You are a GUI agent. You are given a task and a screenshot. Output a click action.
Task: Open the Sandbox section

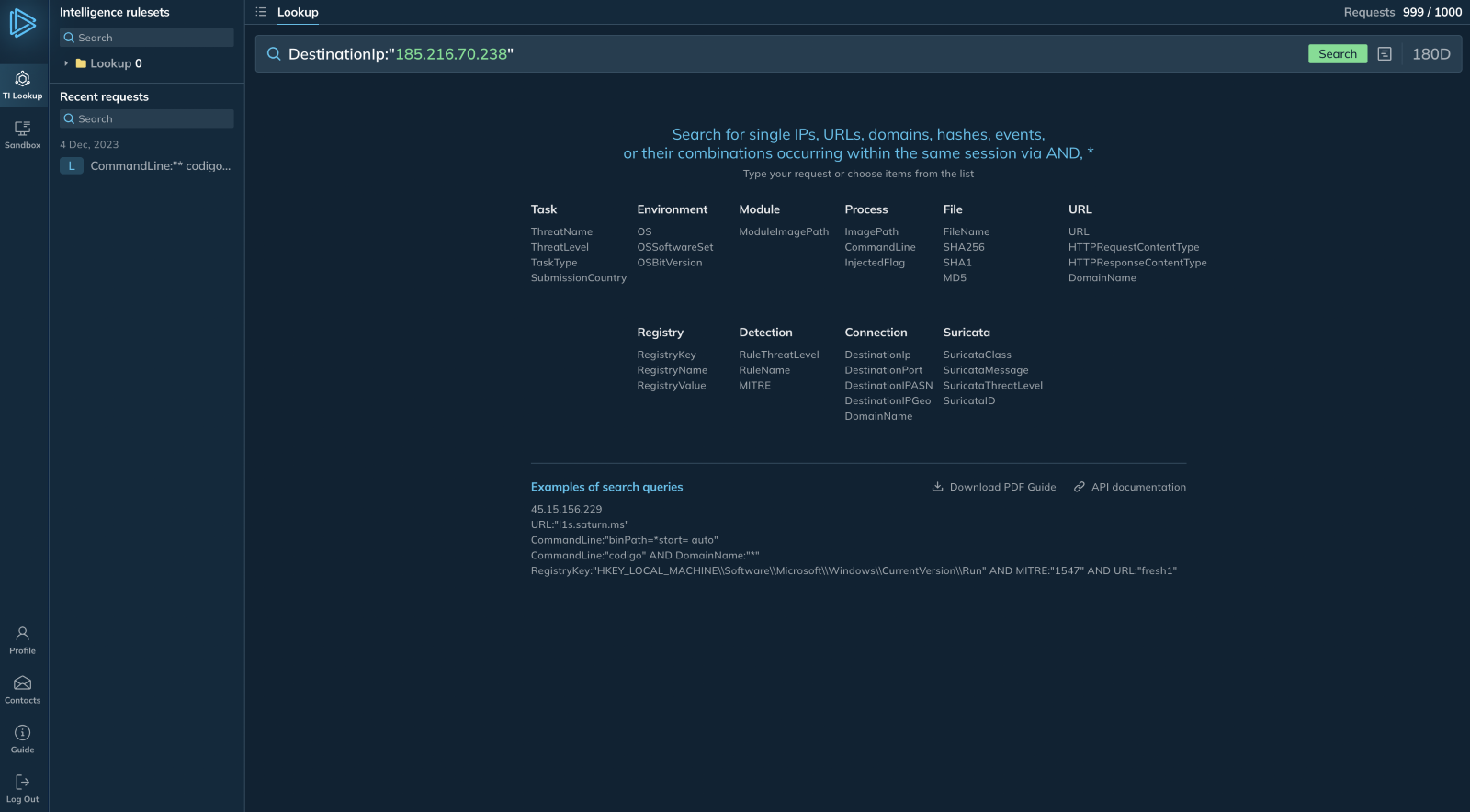[23, 134]
